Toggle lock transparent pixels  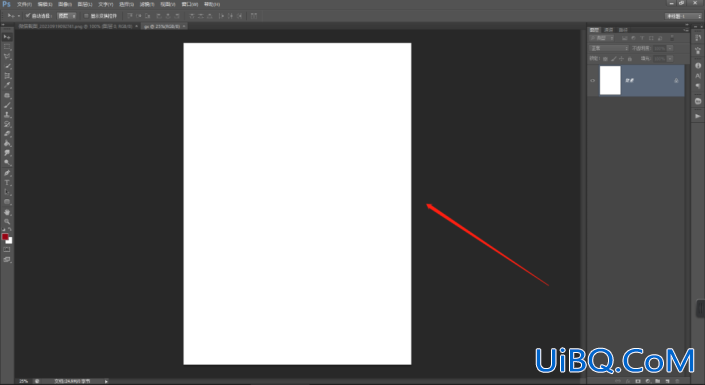tap(605, 58)
